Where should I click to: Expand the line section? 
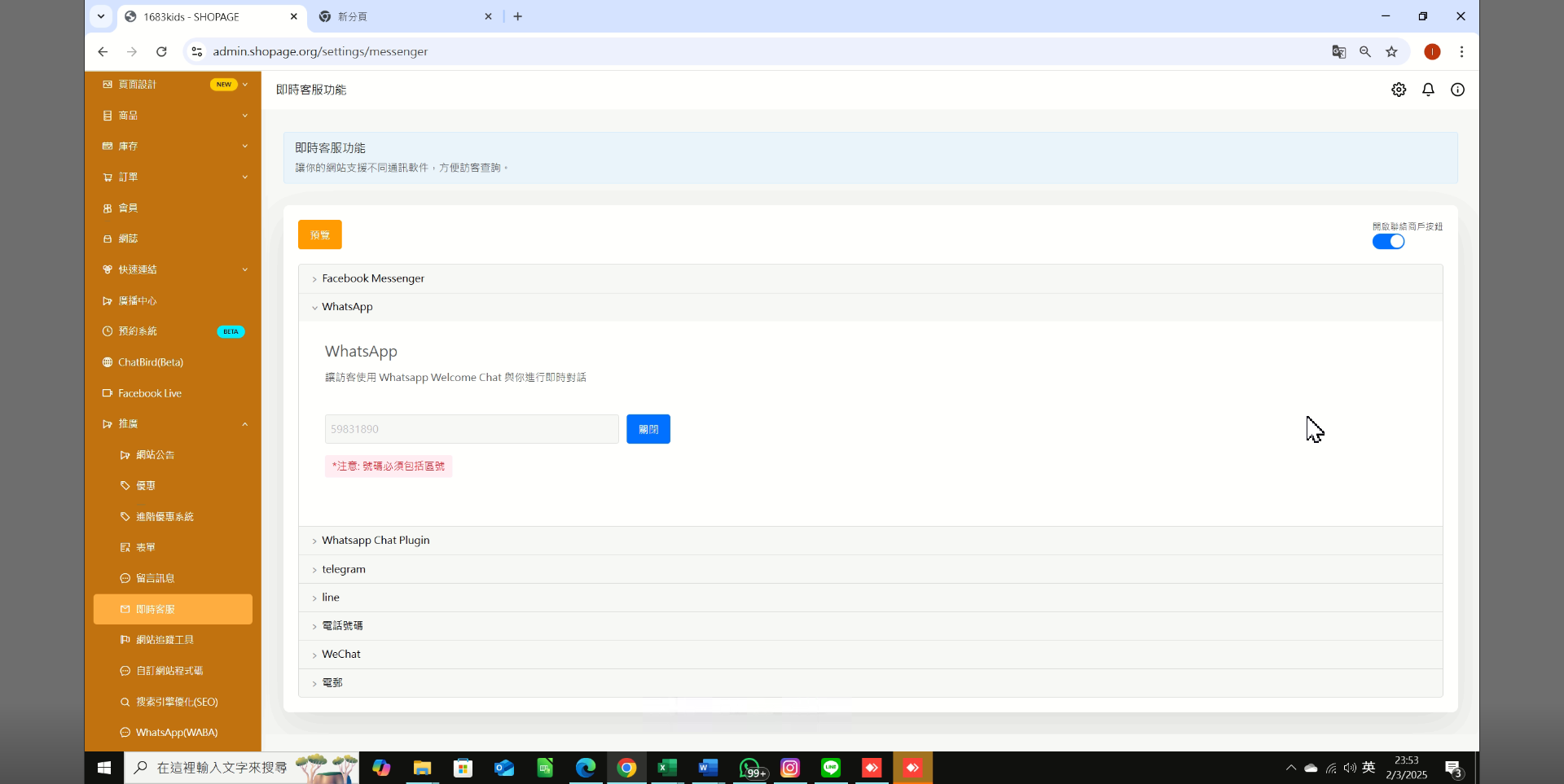[870, 598]
